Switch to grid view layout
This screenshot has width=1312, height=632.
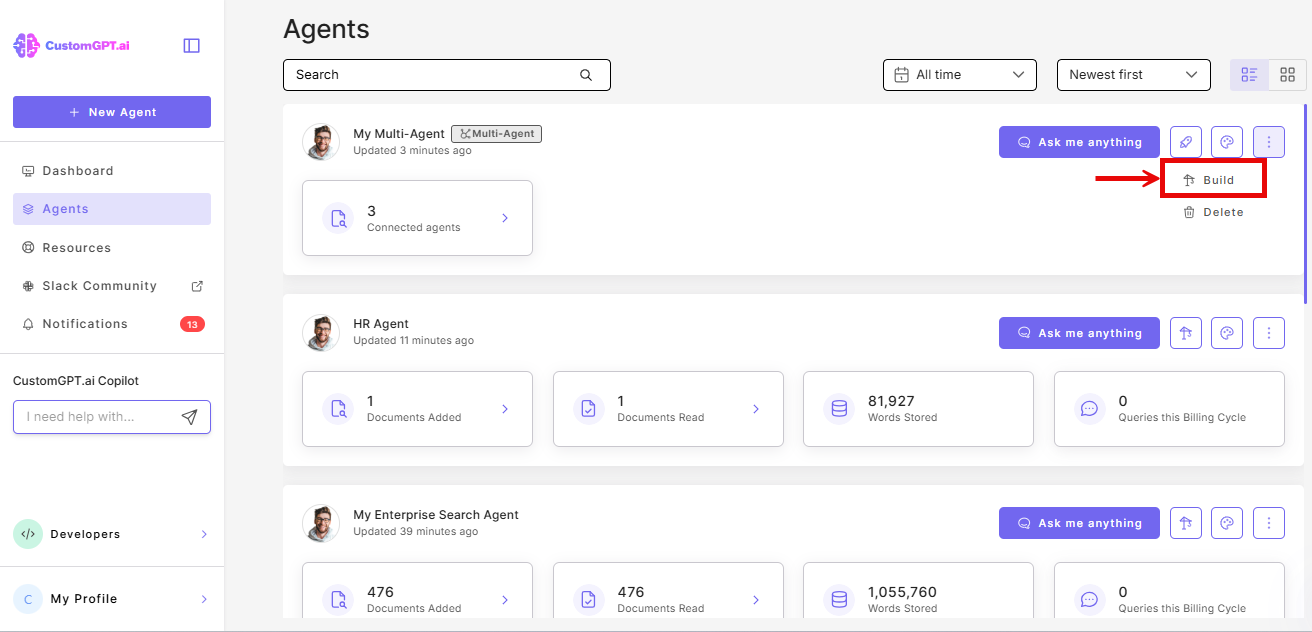click(x=1288, y=74)
